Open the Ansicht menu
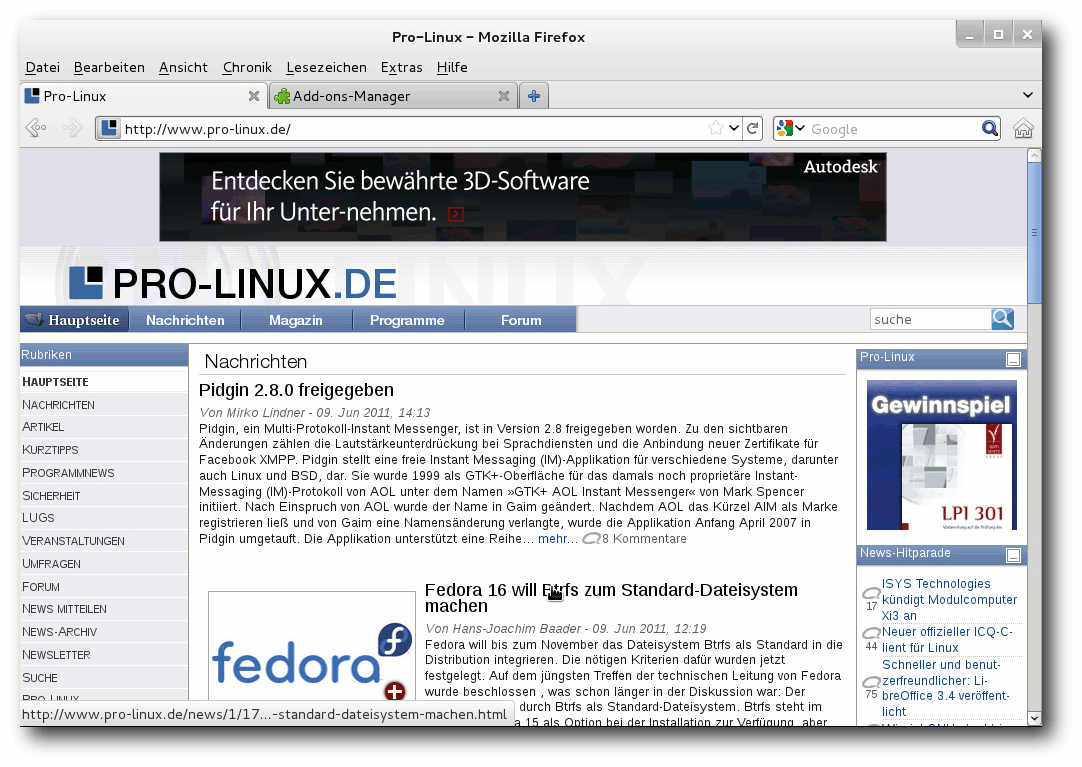1082x767 pixels. click(x=183, y=67)
